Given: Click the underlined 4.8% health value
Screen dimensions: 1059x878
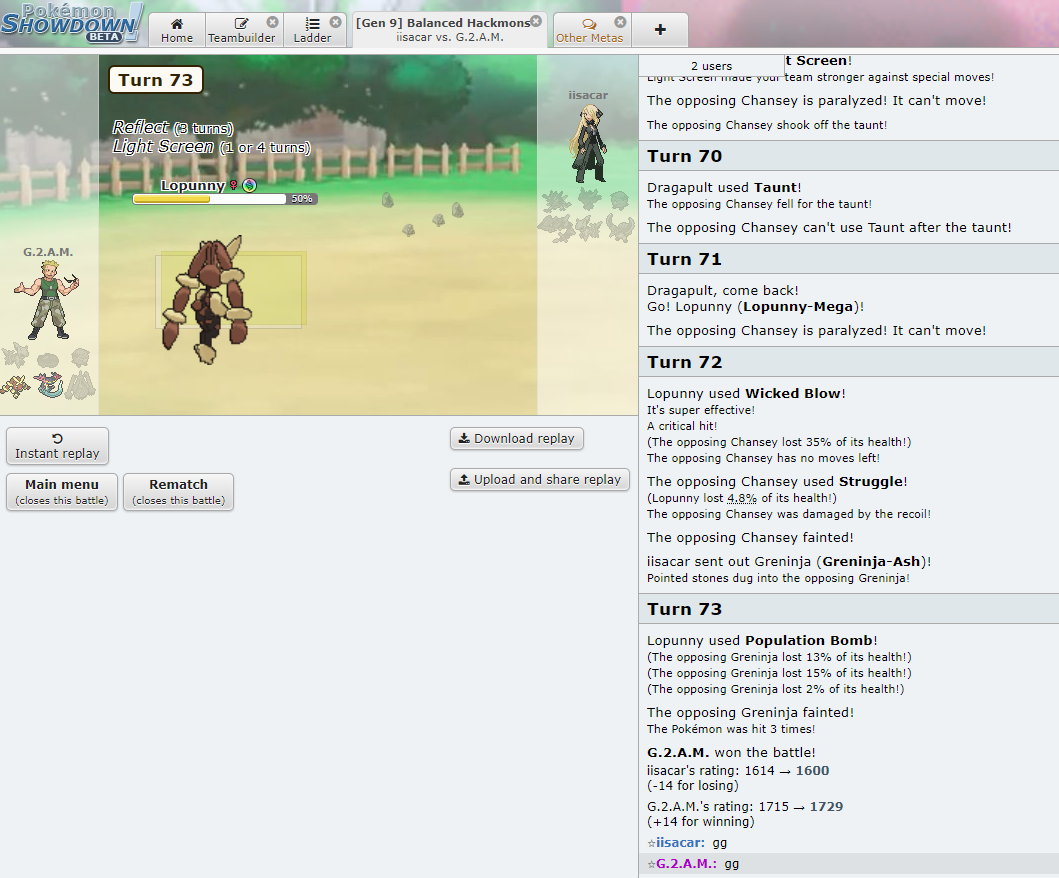Looking at the screenshot, I should [x=742, y=498].
